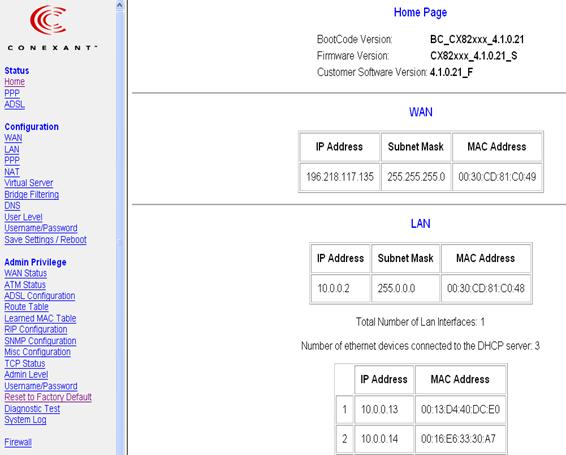The height and width of the screenshot is (455, 566).
Task: View the Learned MAC Table
Action: (x=40, y=318)
